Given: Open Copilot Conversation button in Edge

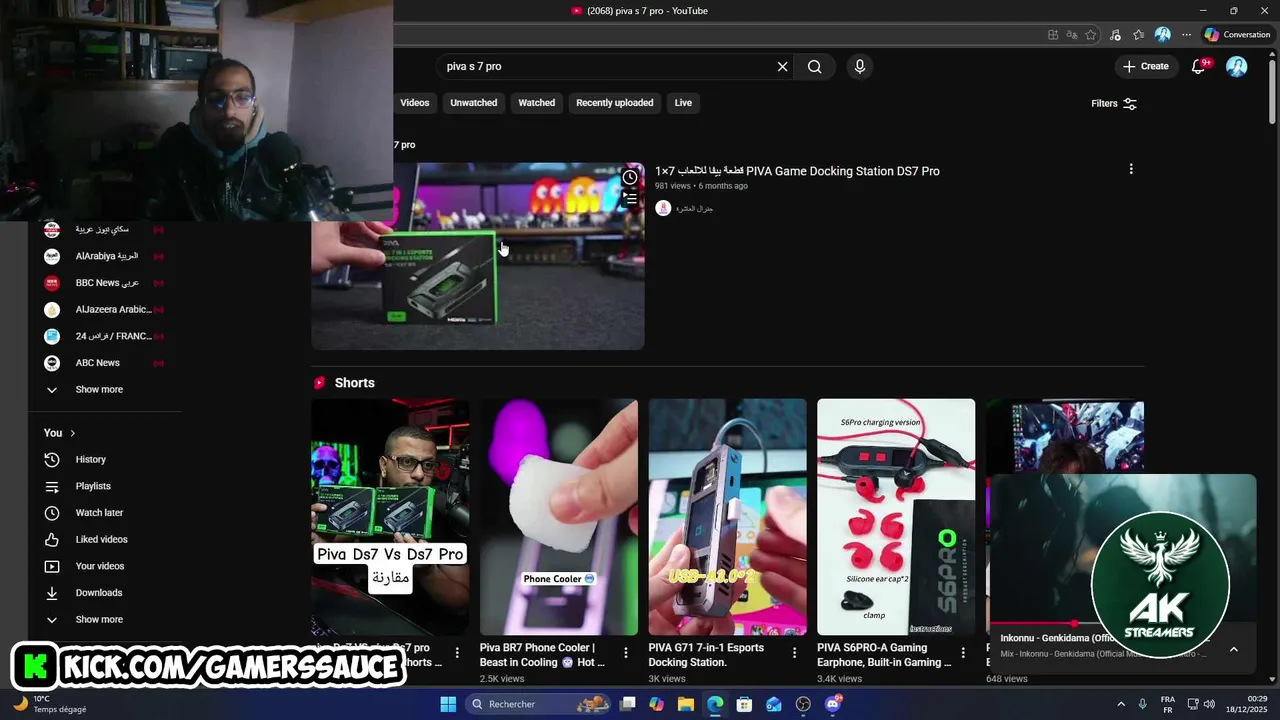Looking at the screenshot, I should coord(1237,35).
